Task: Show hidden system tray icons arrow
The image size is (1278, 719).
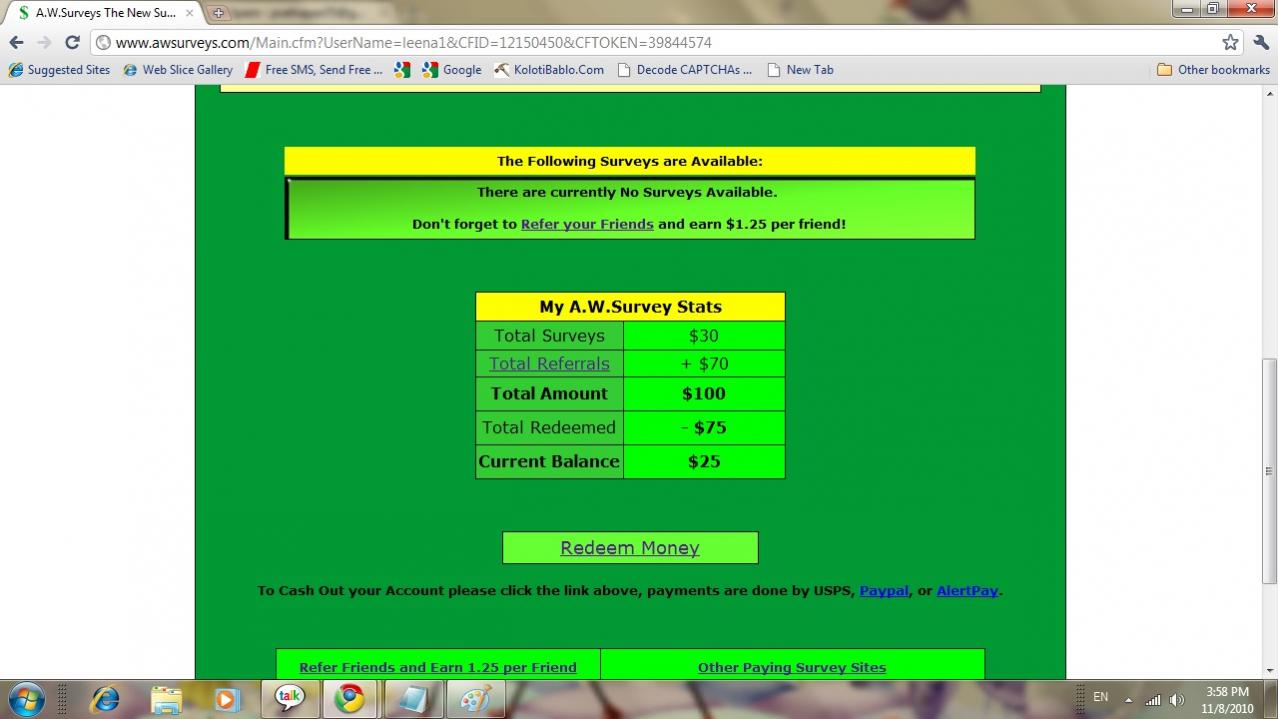Action: [1129, 699]
